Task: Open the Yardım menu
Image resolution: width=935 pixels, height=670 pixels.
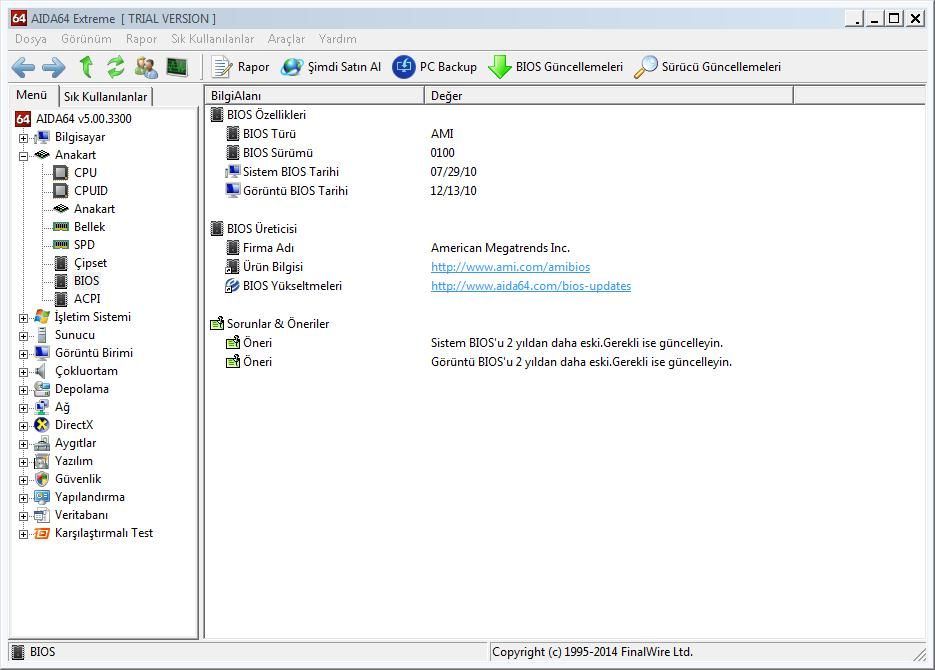Action: tap(338, 39)
